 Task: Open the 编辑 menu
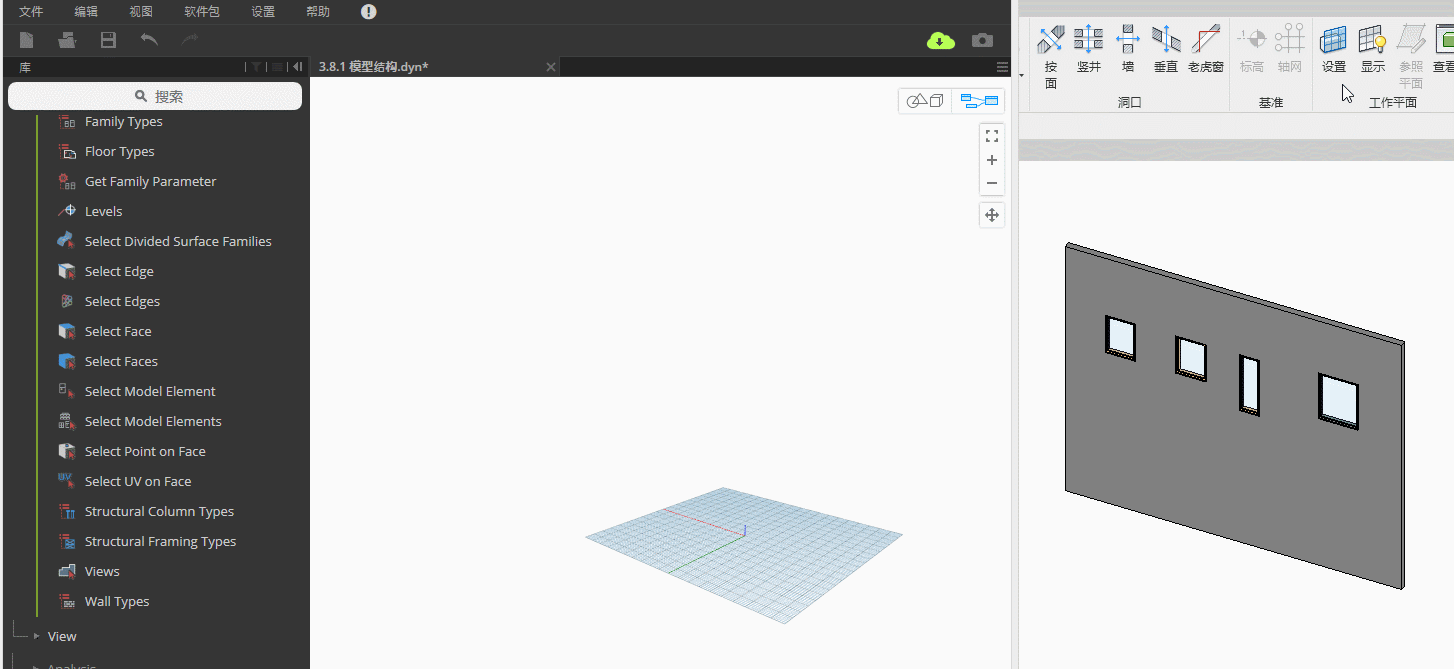(86, 12)
